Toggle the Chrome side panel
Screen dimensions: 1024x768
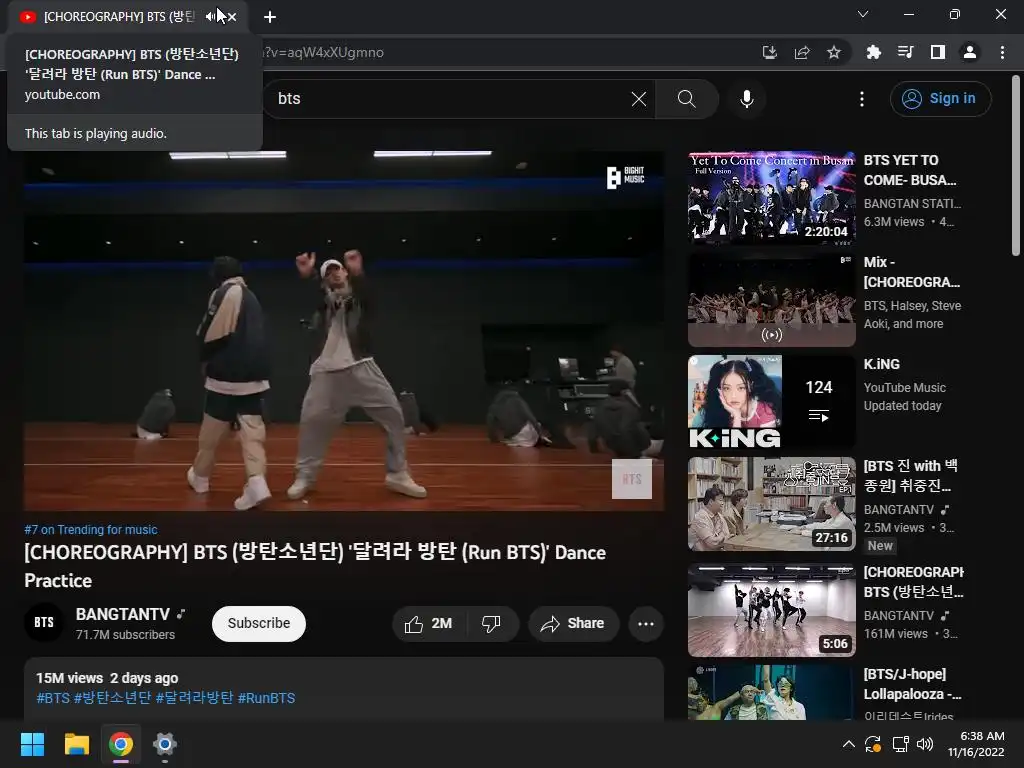[x=938, y=52]
